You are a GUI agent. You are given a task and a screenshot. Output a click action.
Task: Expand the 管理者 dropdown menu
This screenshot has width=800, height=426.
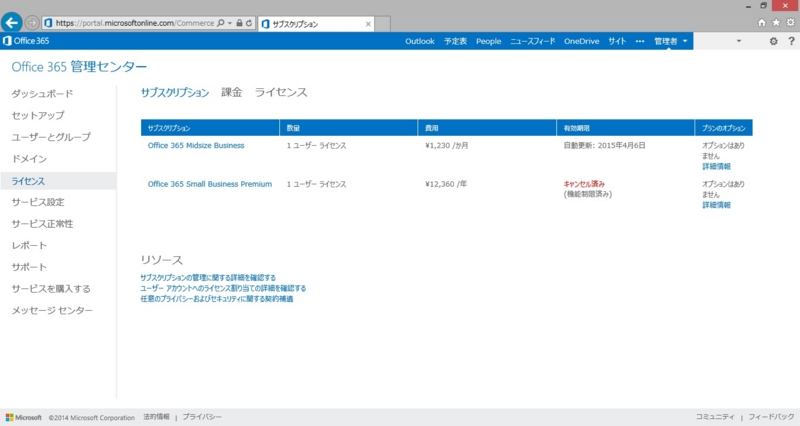(x=671, y=41)
